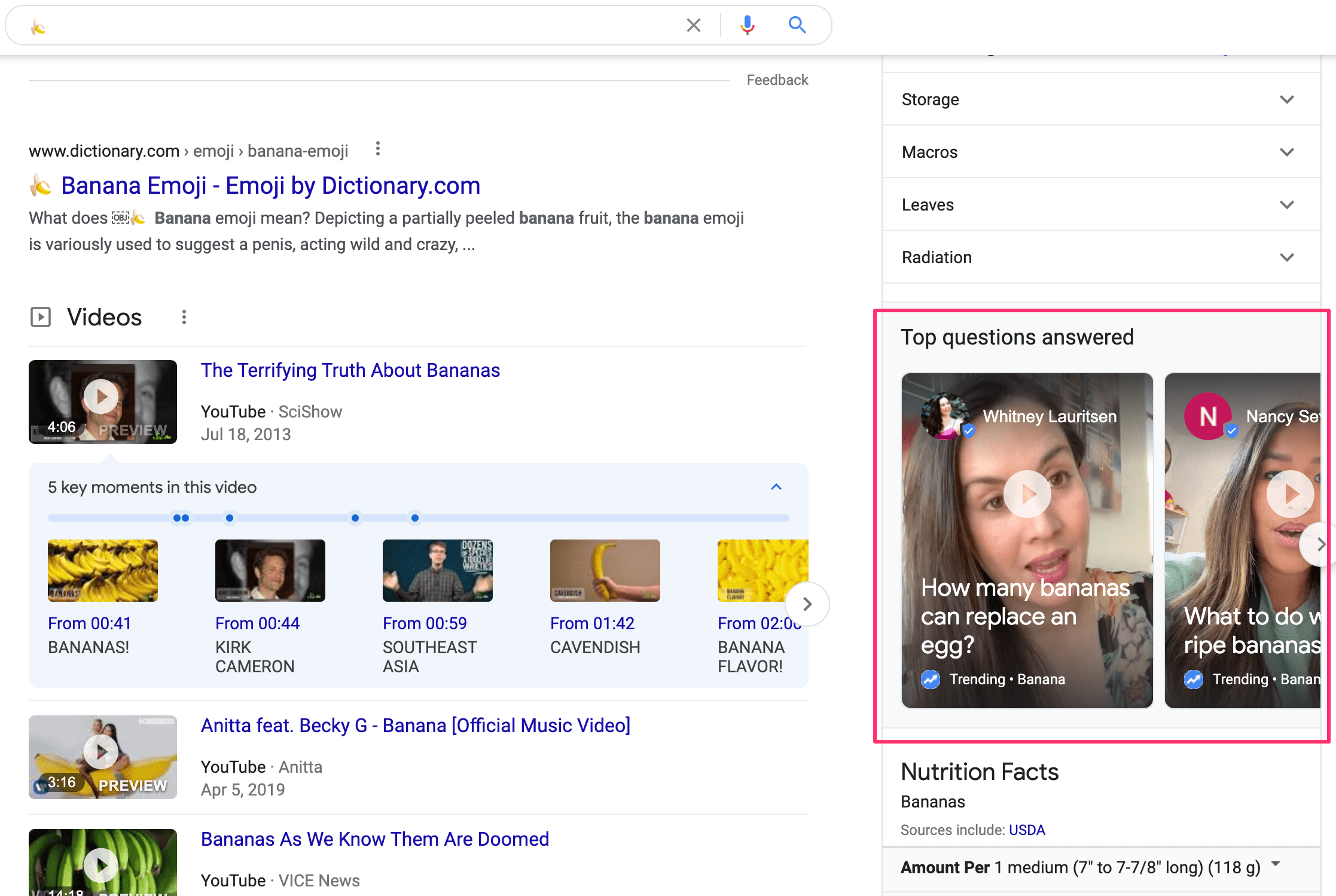
Task: Click the Nutrition Facts heading
Action: point(980,772)
